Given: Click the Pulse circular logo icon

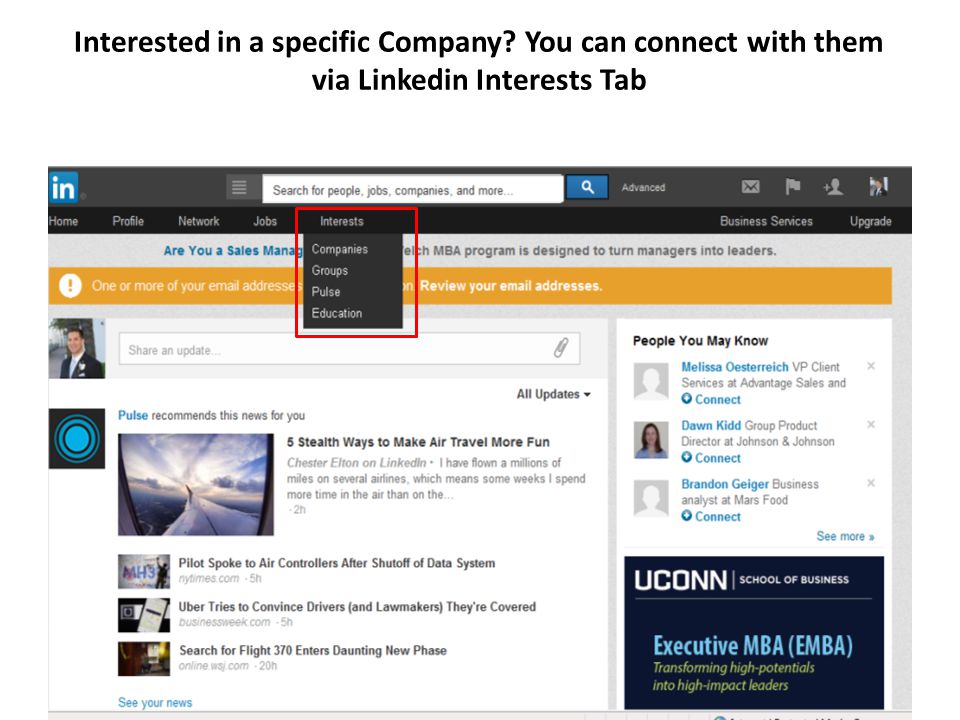Looking at the screenshot, I should [x=77, y=439].
